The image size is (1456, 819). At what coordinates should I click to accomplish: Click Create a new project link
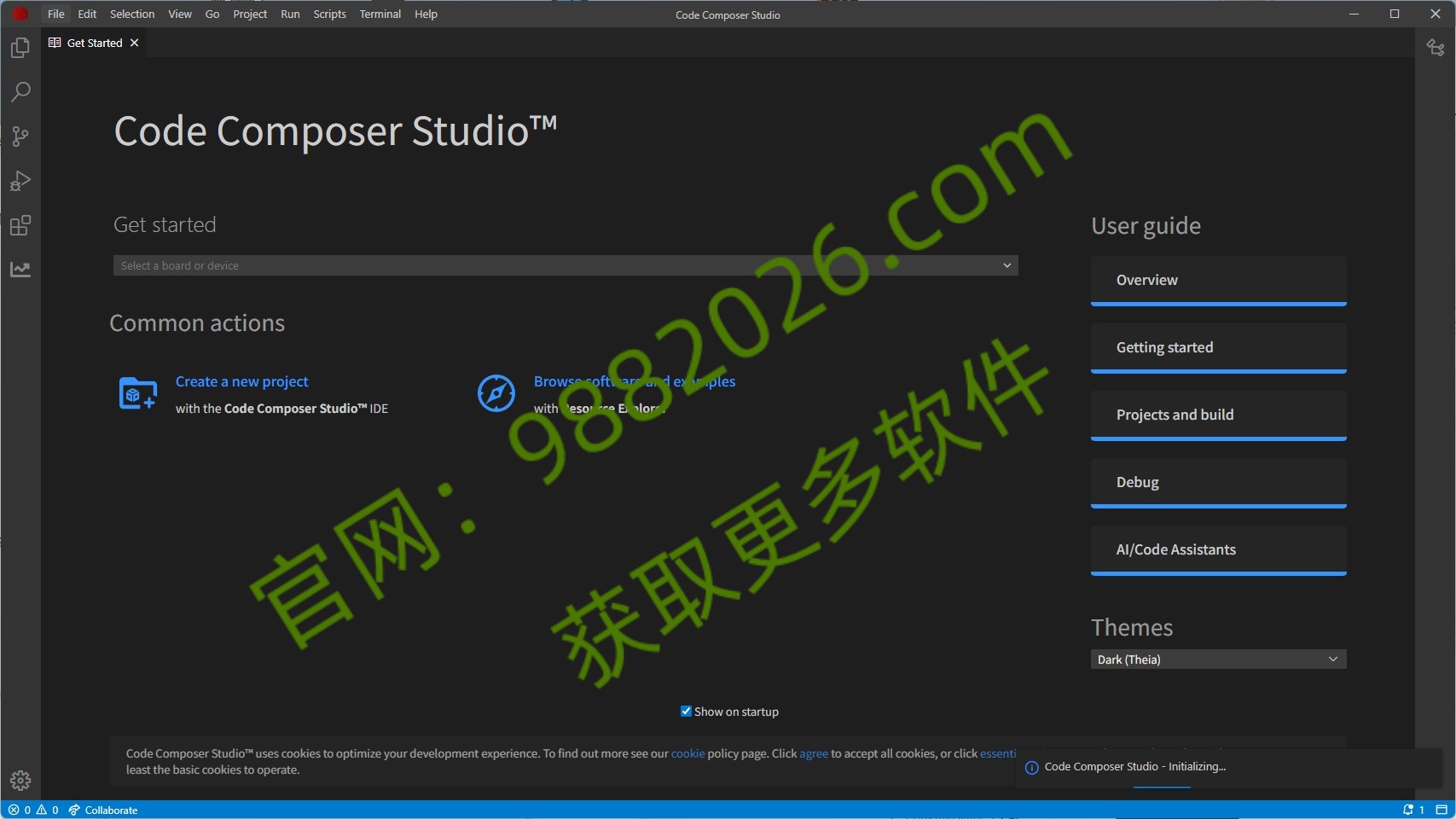click(241, 381)
